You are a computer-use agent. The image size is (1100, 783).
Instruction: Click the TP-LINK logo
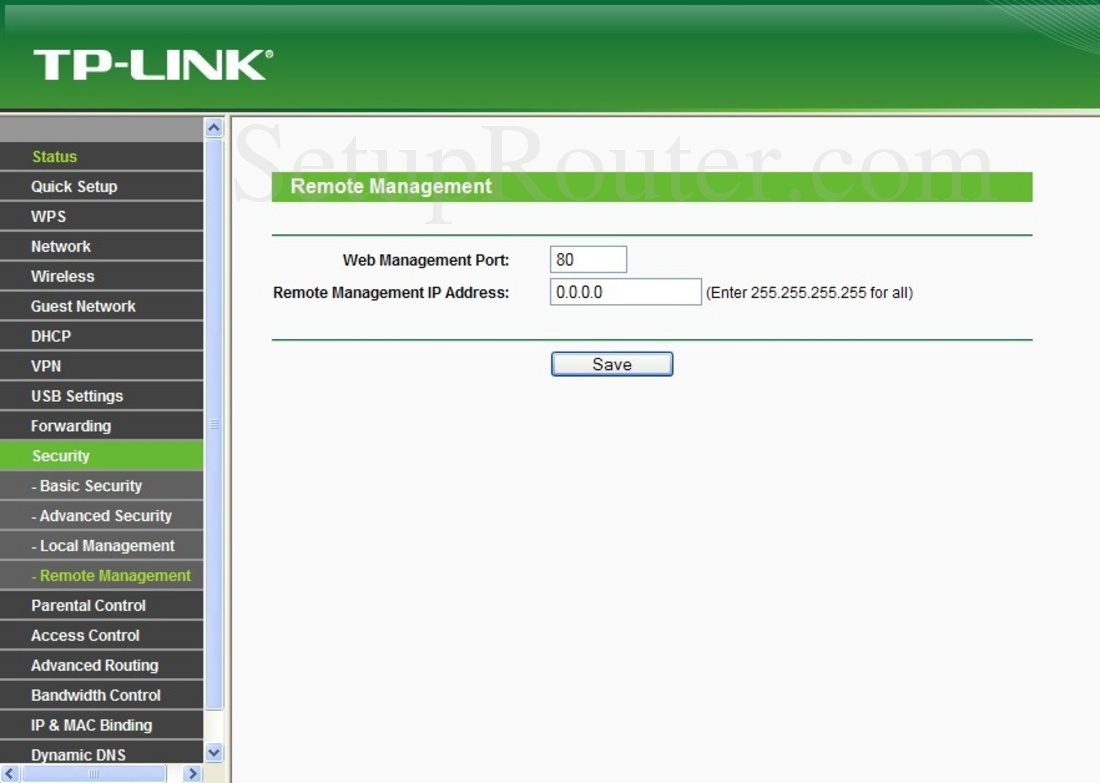pos(153,65)
